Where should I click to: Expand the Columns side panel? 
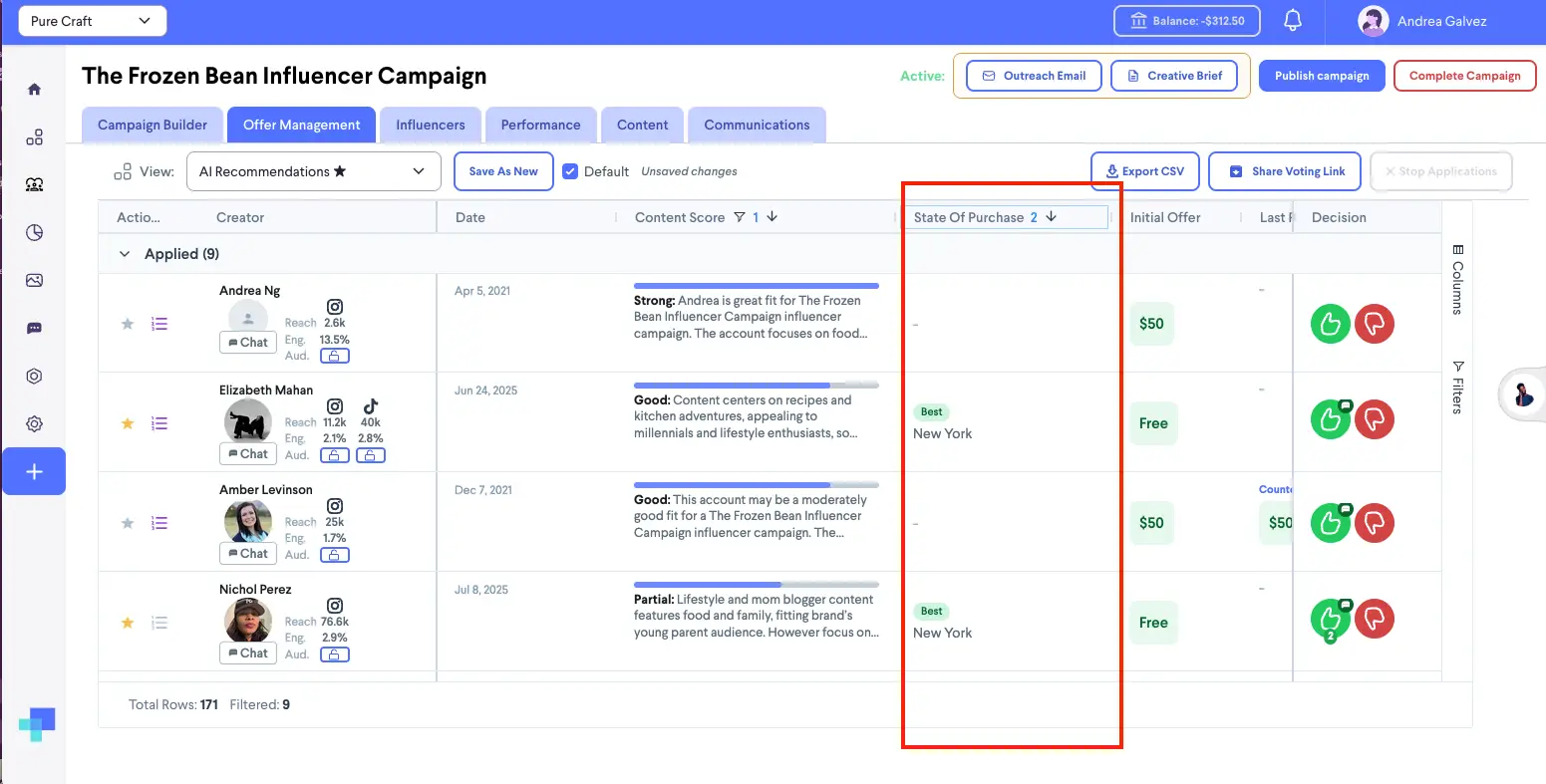click(x=1457, y=279)
